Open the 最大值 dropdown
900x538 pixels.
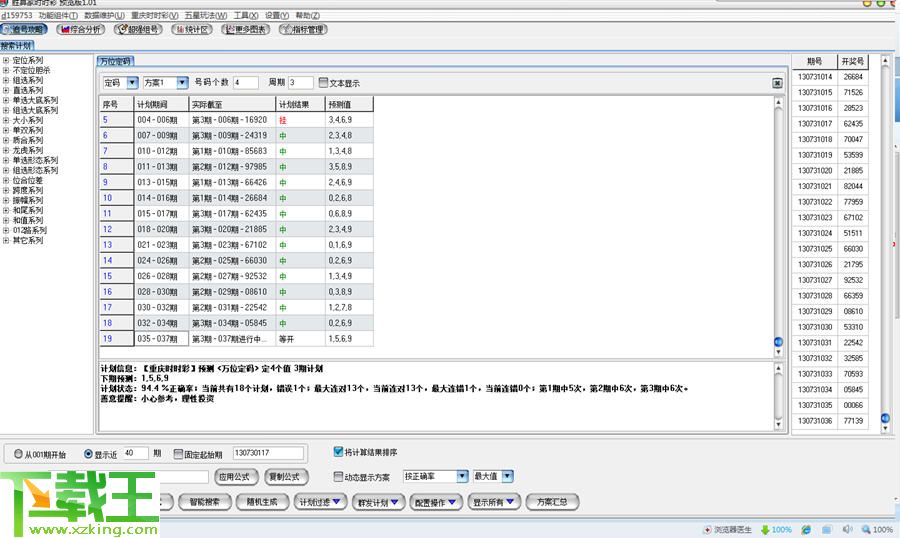pyautogui.click(x=507, y=476)
